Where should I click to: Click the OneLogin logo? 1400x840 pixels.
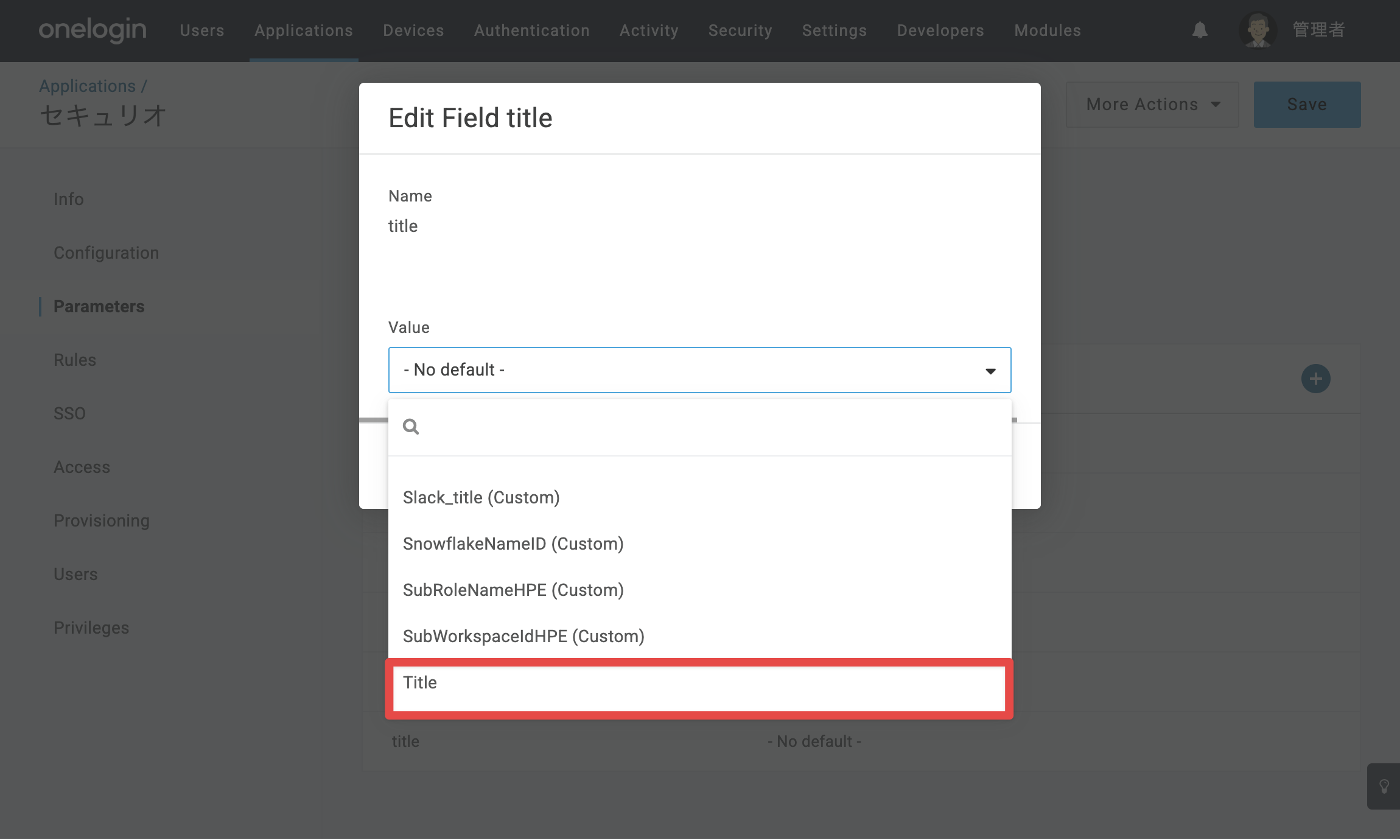pos(93,29)
